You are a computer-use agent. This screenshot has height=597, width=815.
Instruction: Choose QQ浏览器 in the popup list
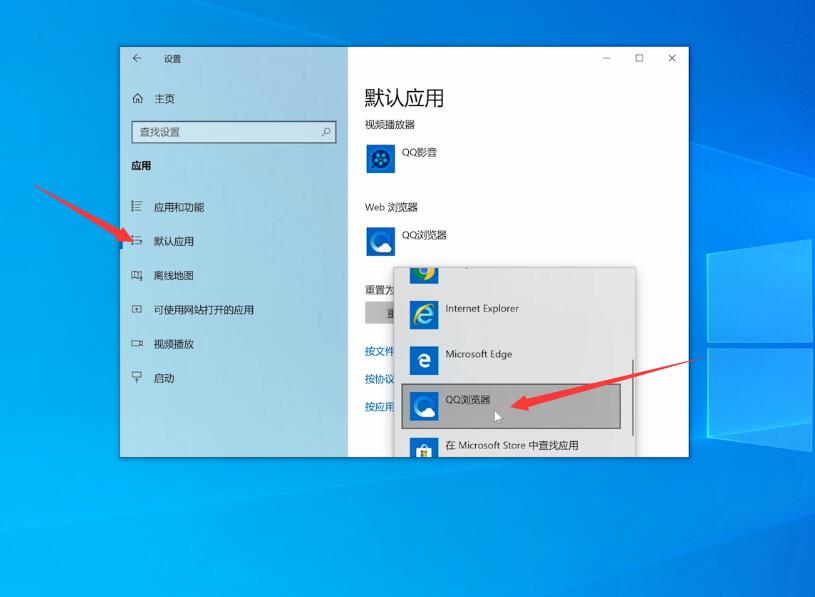(x=511, y=406)
